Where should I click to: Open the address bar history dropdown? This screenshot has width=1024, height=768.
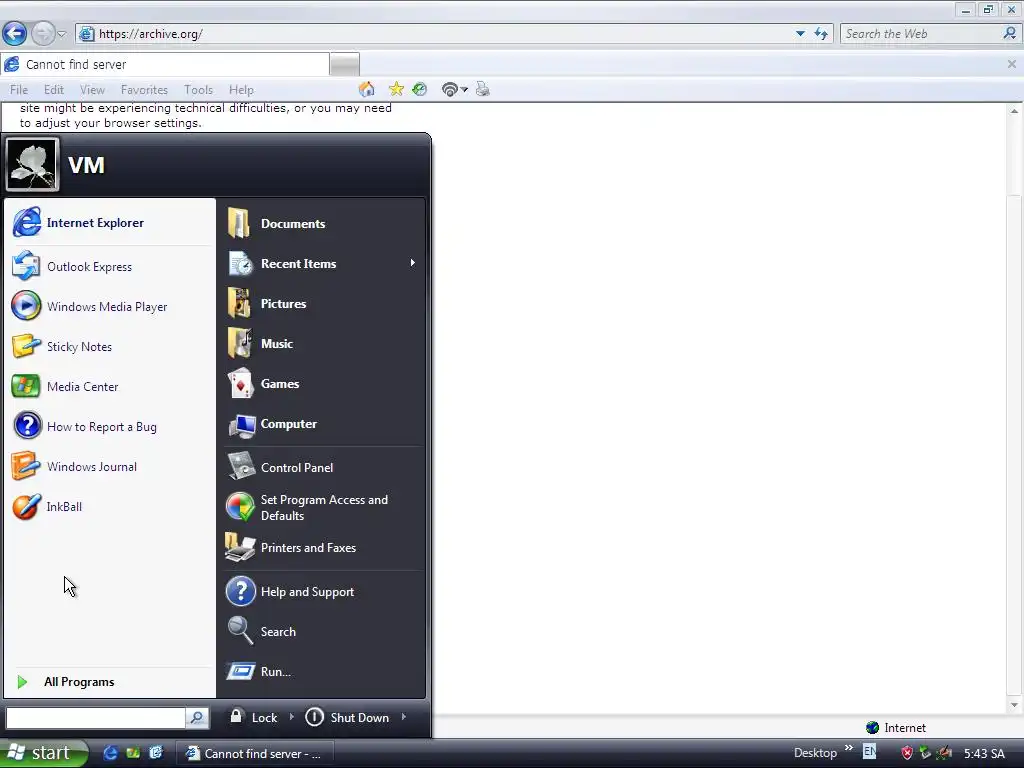click(x=800, y=33)
